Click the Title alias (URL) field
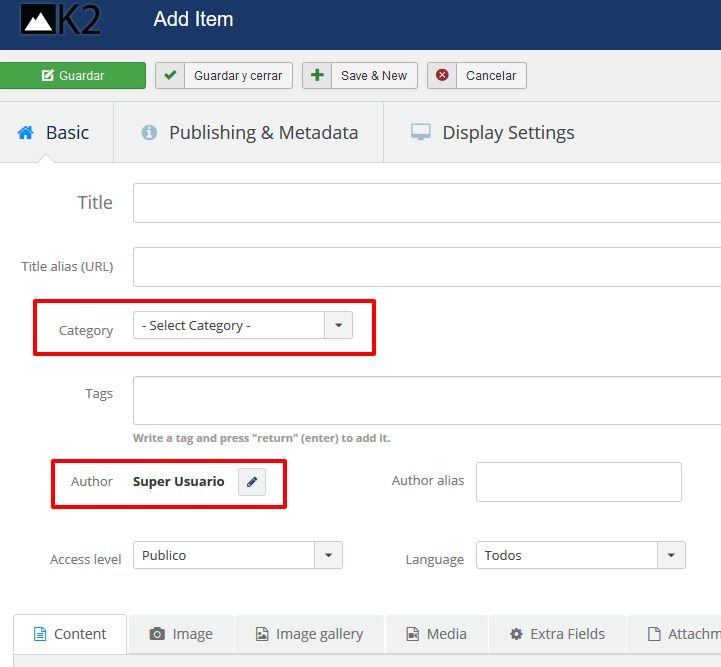This screenshot has width=721, height=667. 427,267
